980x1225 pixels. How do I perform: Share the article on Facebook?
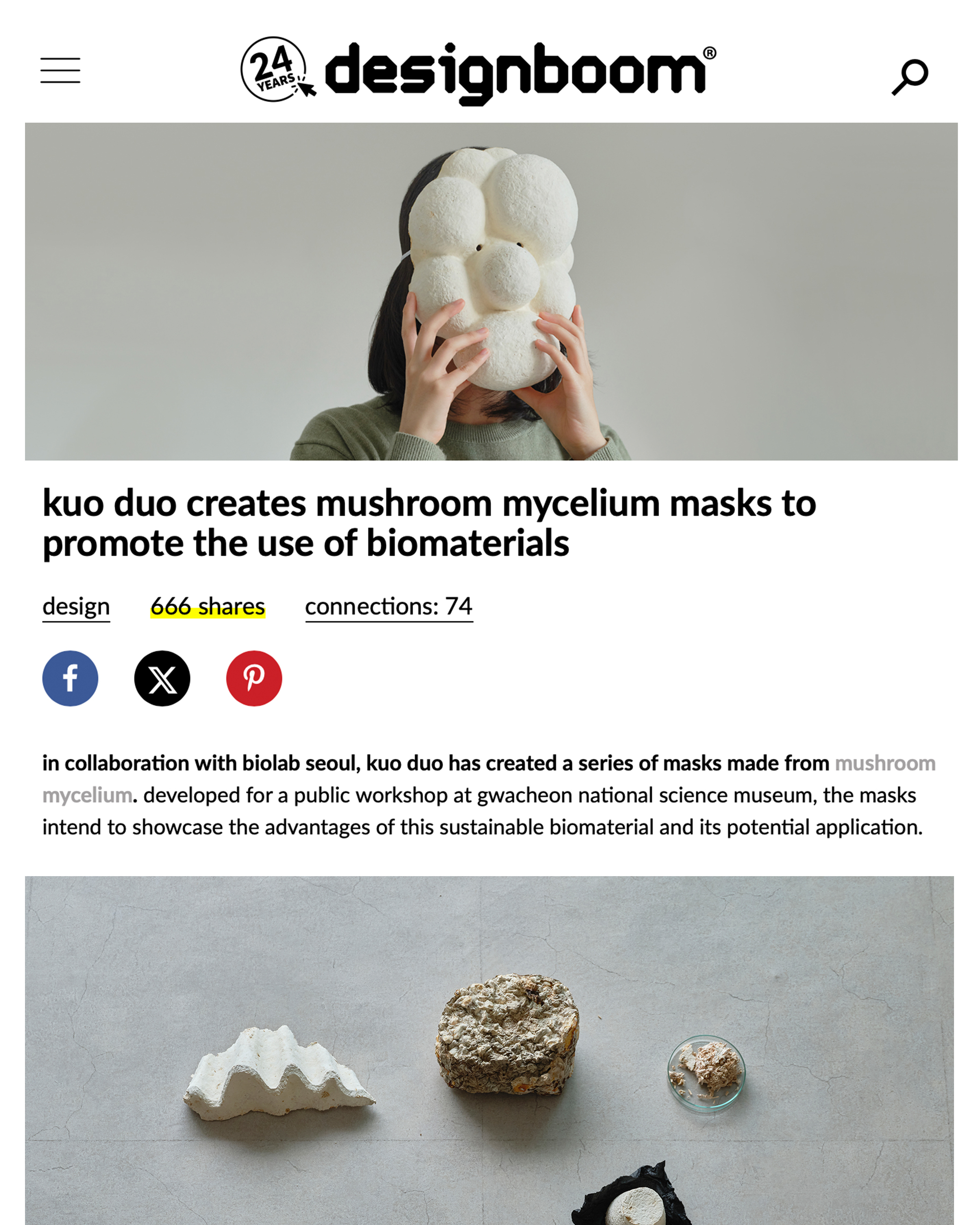point(71,679)
